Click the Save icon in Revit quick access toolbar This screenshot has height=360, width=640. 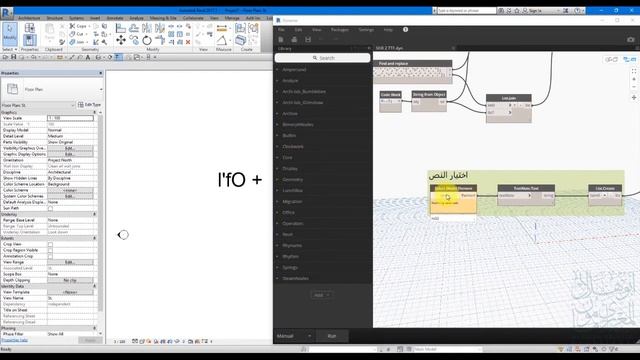13,57
